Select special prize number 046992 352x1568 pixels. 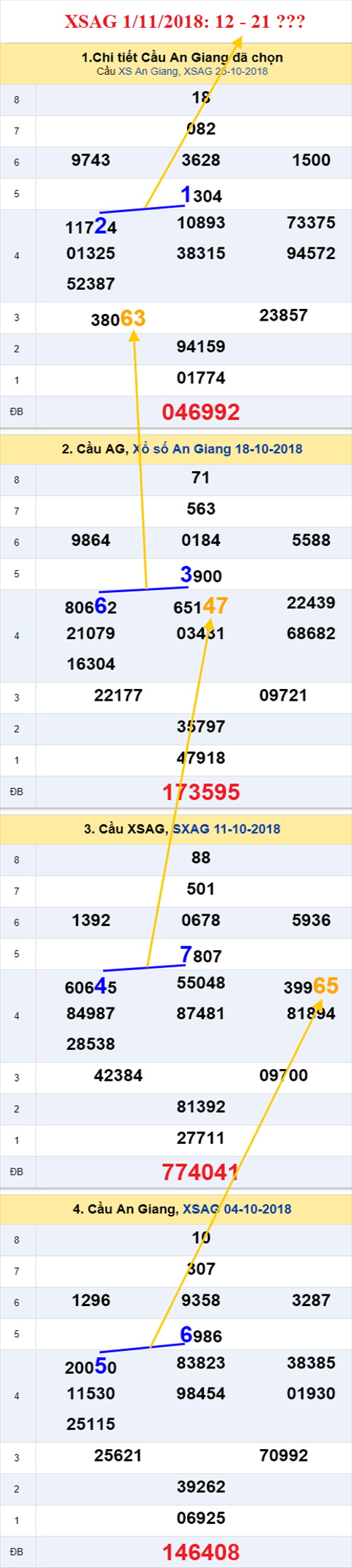point(201,412)
